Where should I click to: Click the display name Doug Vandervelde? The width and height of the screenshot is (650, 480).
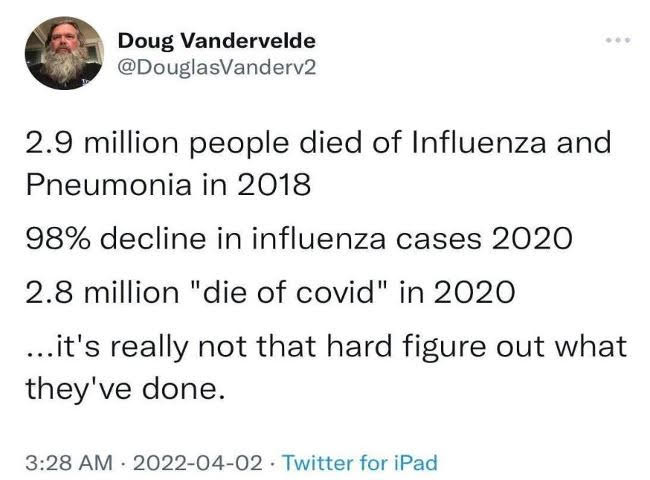216,41
